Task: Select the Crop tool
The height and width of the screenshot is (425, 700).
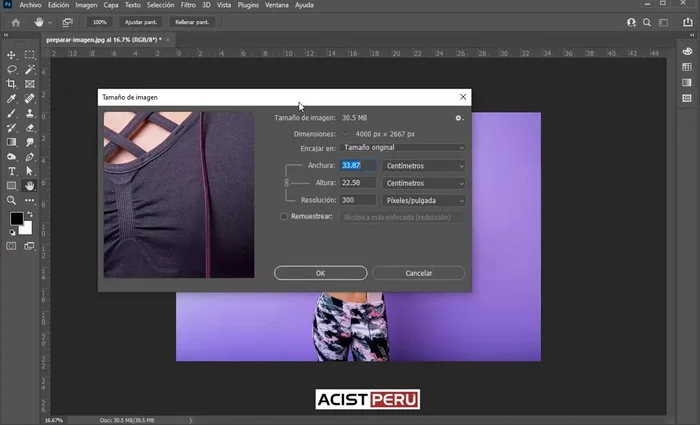Action: pyautogui.click(x=11, y=84)
